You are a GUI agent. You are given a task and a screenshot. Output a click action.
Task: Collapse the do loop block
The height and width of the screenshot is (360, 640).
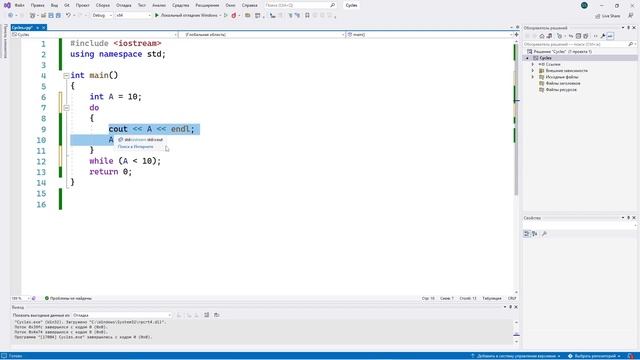click(66, 108)
